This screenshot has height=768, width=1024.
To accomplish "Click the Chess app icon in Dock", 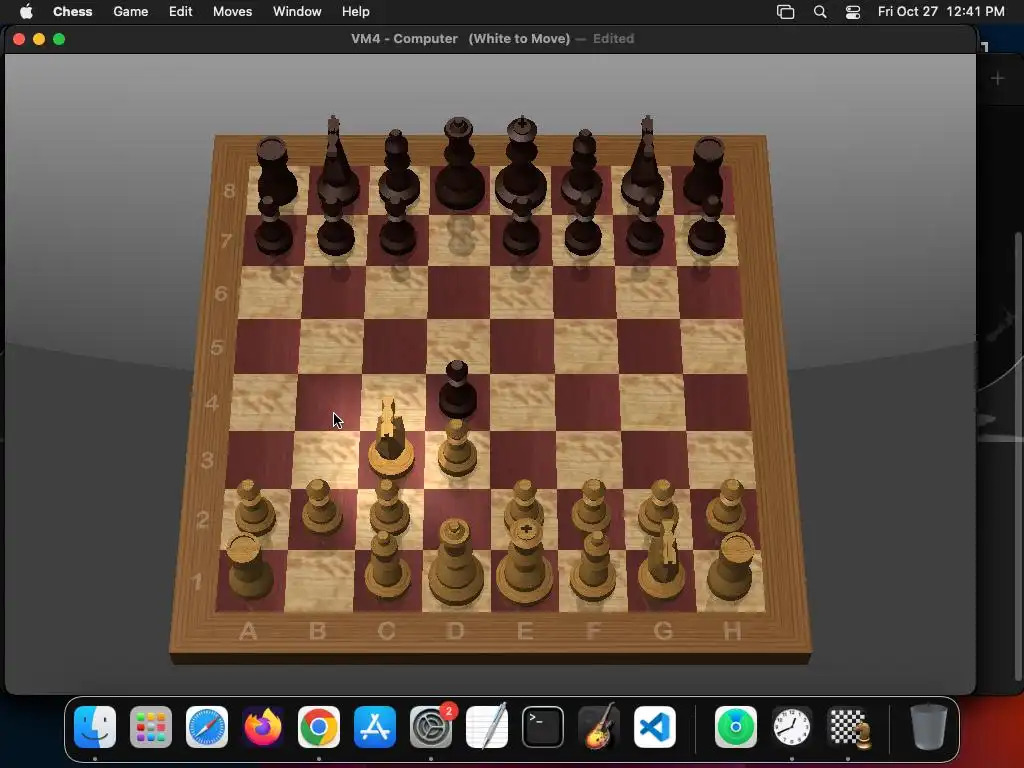I will pyautogui.click(x=848, y=727).
